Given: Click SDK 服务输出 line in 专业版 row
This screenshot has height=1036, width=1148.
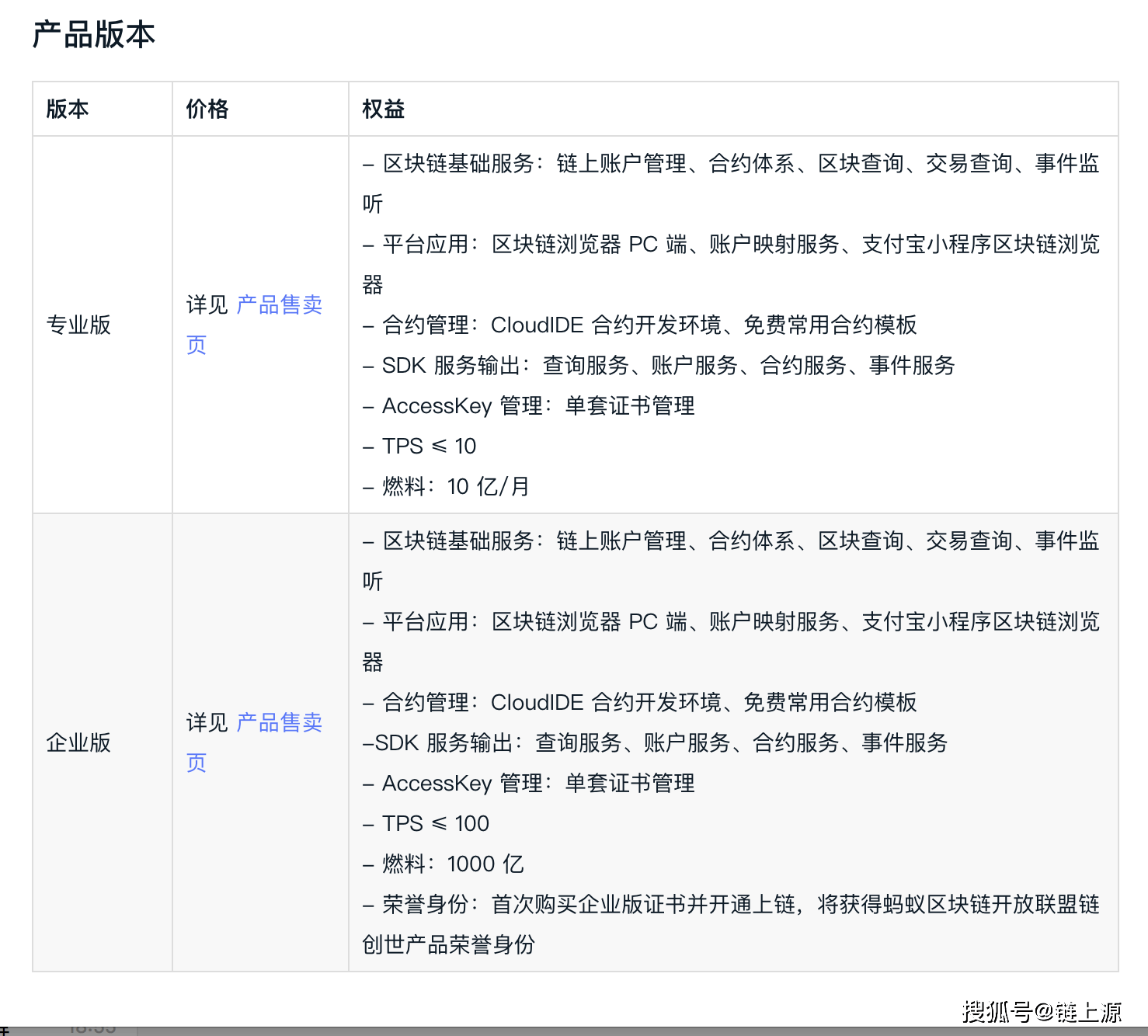Looking at the screenshot, I should (x=659, y=366).
